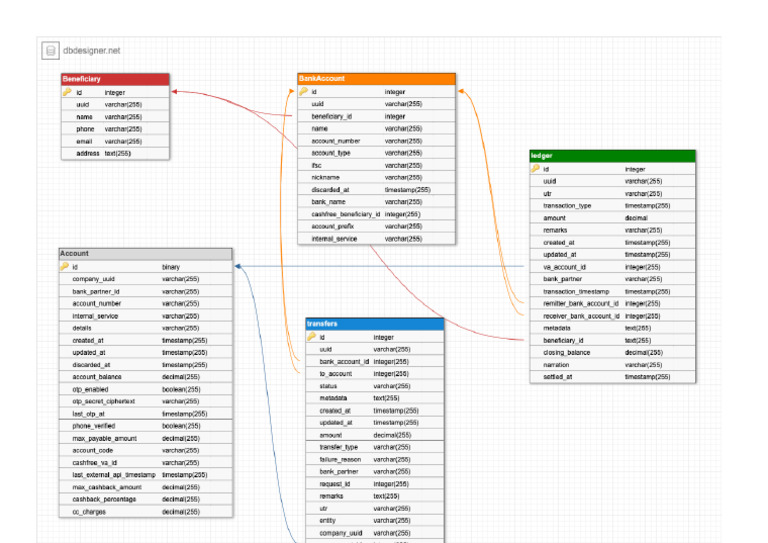Select the address row in the Beneficiary table
The image size is (768, 543).
(115, 153)
